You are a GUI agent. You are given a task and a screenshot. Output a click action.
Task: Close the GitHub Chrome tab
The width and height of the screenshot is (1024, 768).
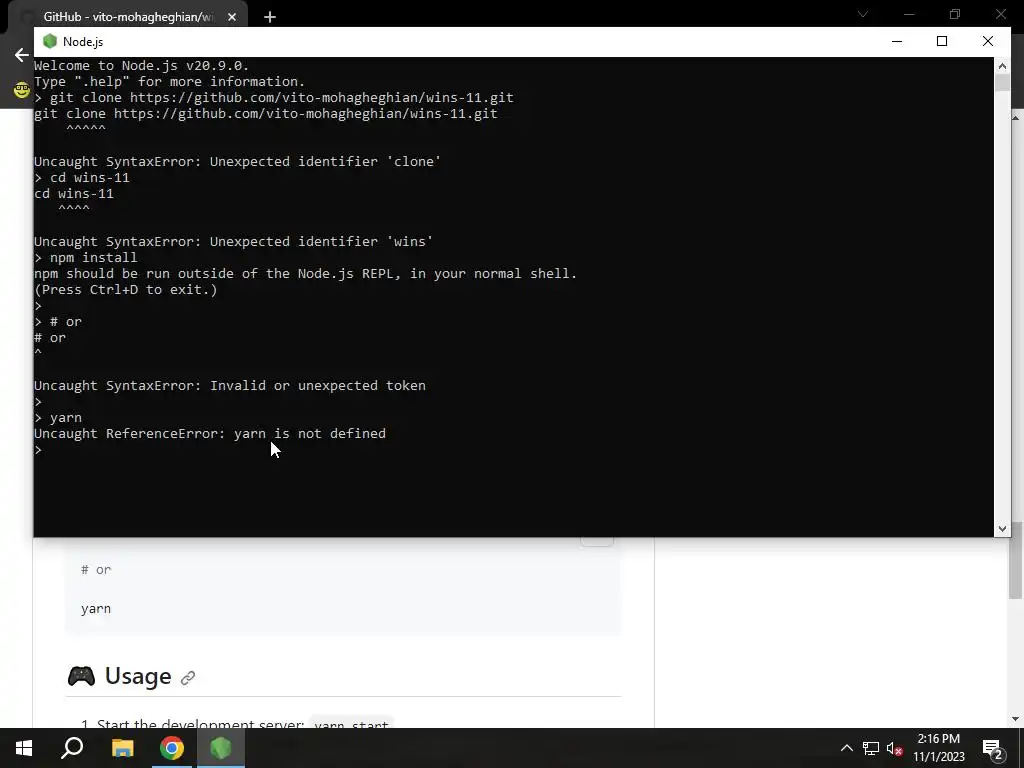(x=232, y=17)
